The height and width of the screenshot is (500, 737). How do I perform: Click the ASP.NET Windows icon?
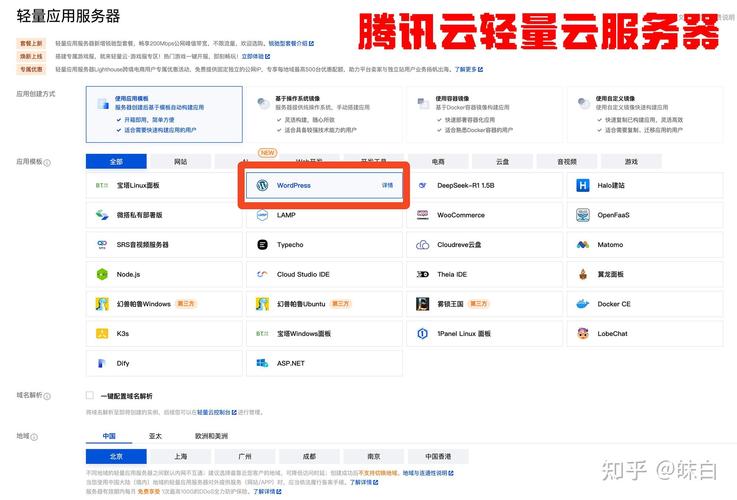tap(262, 363)
